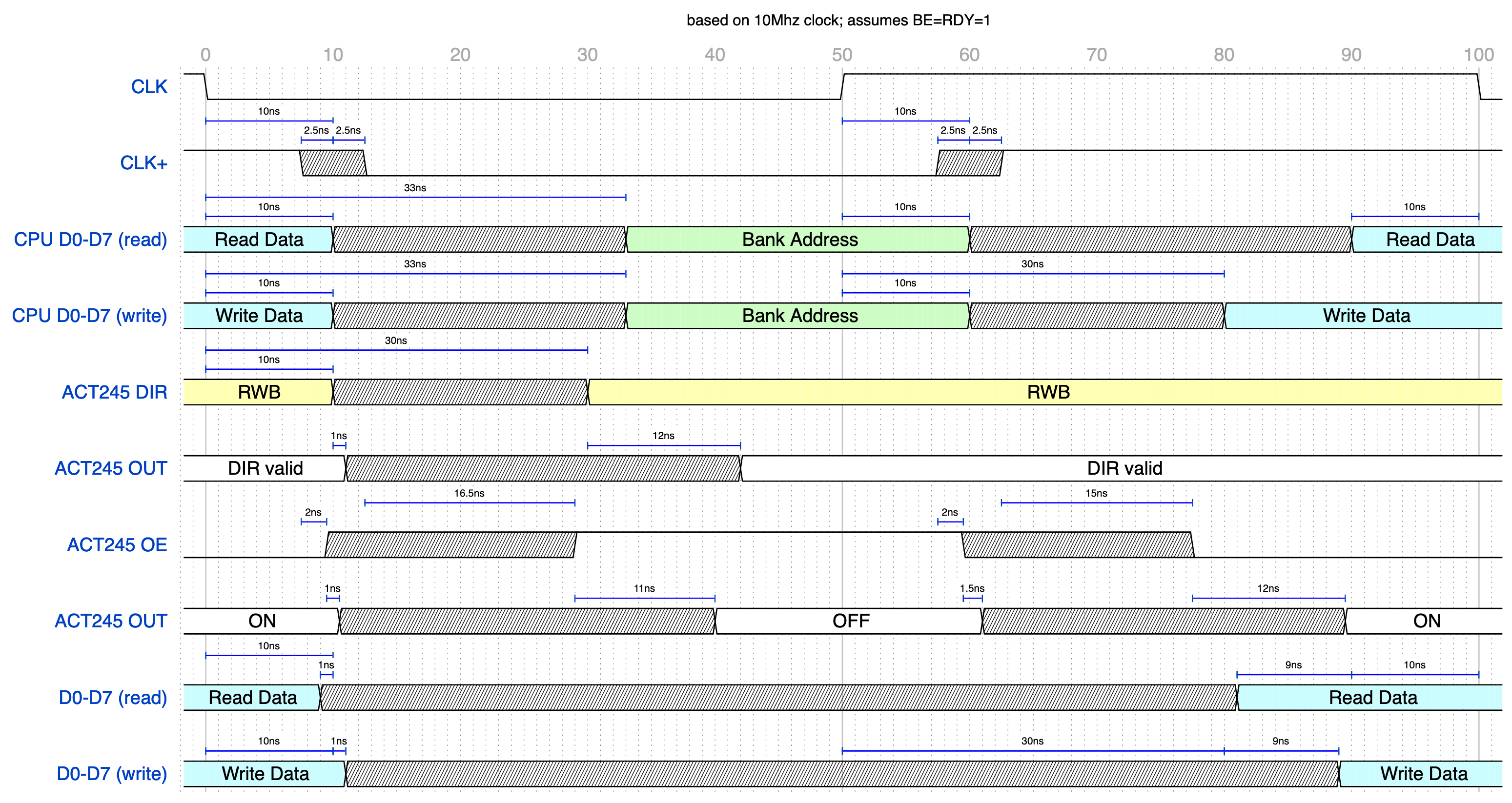1512x803 pixels.
Task: Click time axis marker 20
Action: [x=460, y=55]
